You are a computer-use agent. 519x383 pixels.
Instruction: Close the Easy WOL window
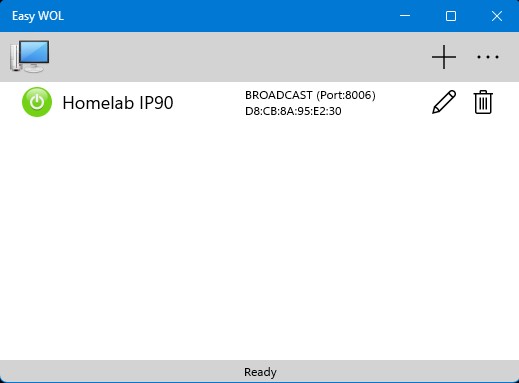click(497, 16)
